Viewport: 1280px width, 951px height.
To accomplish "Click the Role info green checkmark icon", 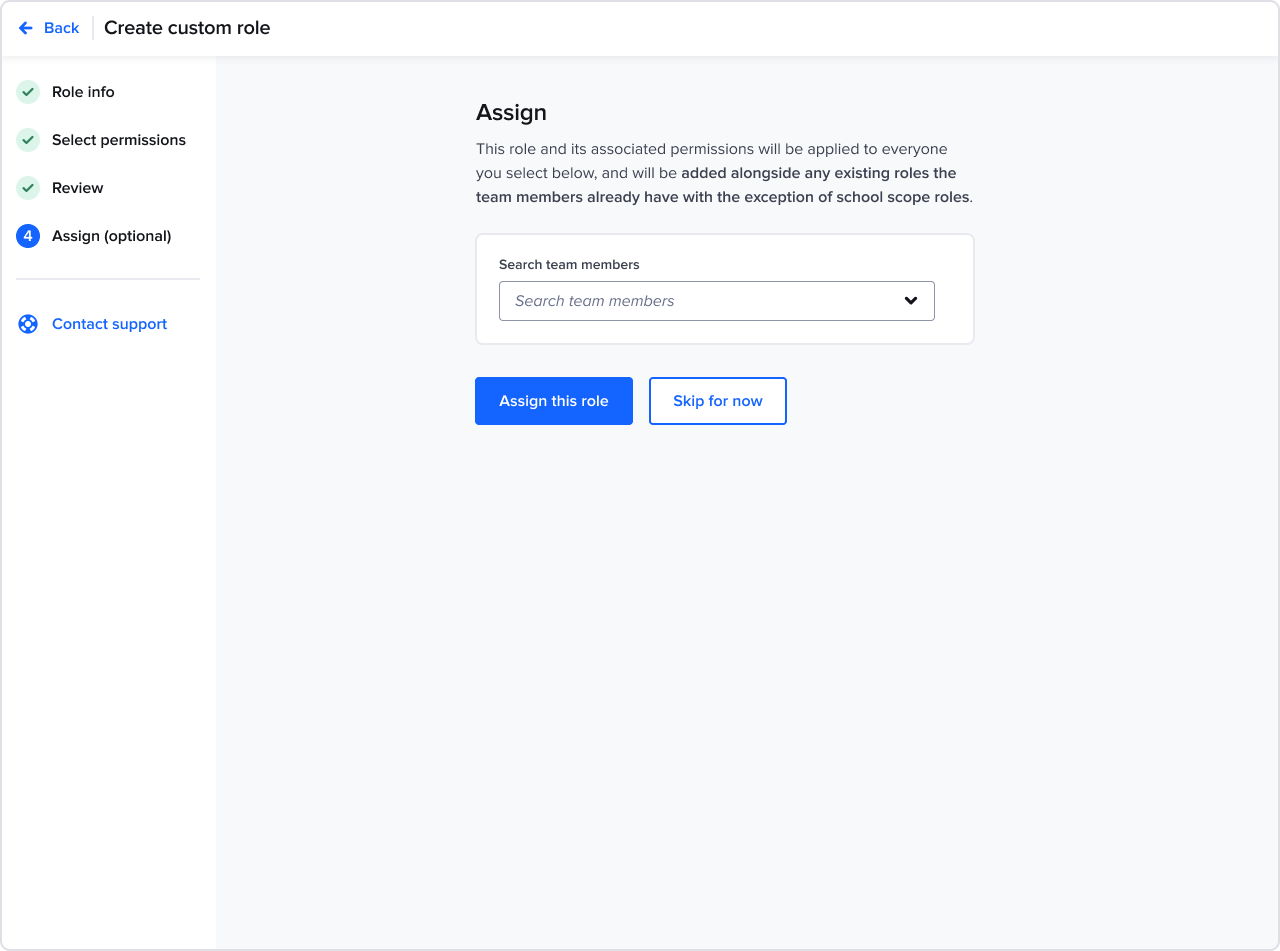I will click(28, 92).
